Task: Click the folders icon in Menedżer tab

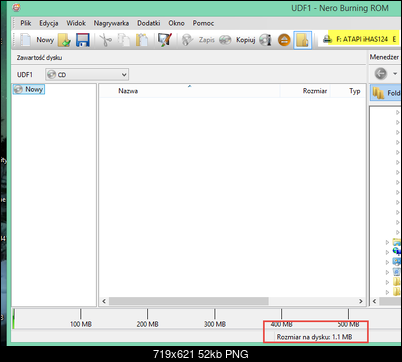Action: (x=378, y=93)
